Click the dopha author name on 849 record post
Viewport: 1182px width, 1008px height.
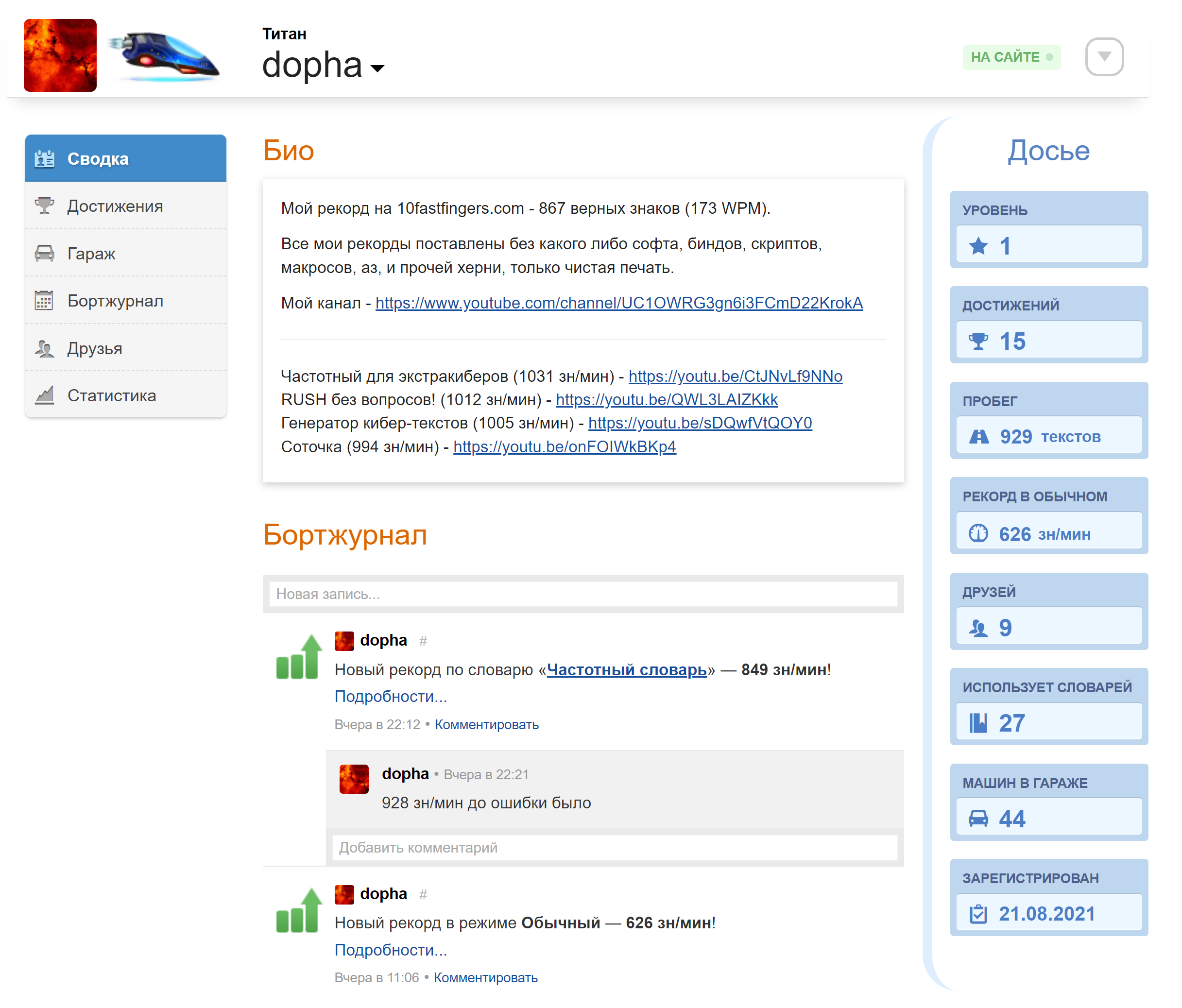[383, 640]
